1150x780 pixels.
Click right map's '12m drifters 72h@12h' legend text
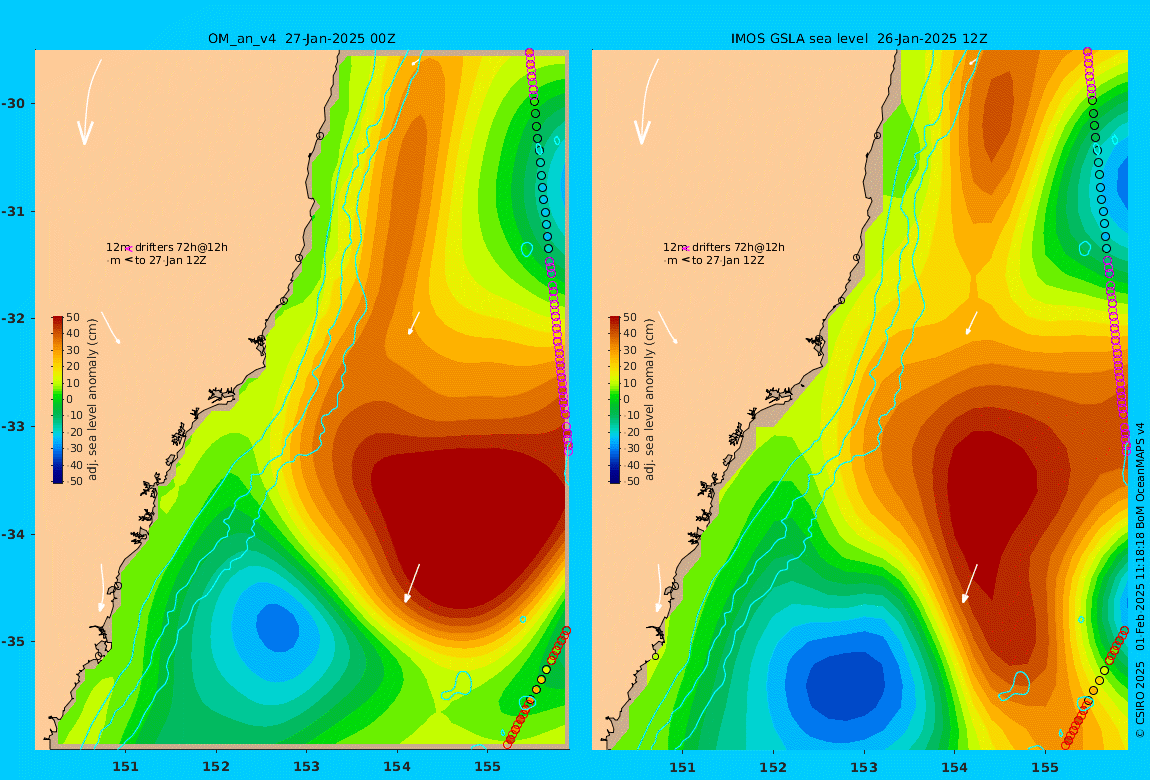724,247
